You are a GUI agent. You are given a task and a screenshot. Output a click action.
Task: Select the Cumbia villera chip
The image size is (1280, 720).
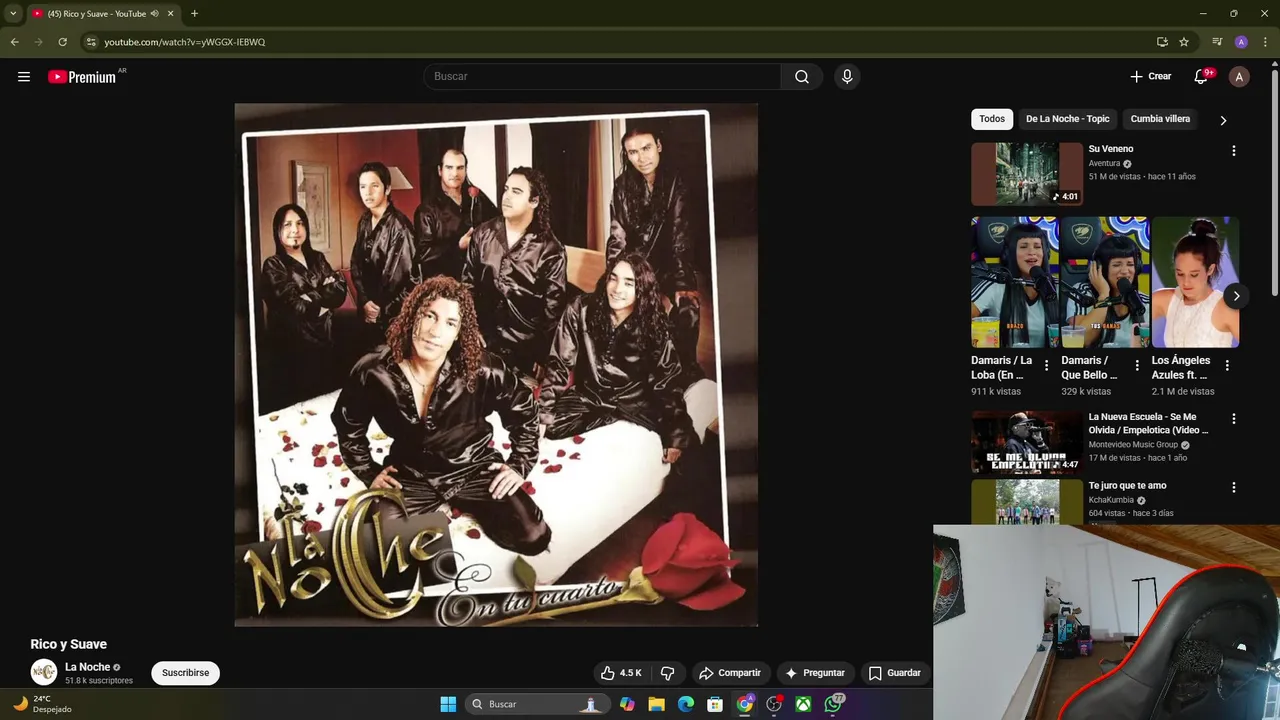tap(1160, 119)
